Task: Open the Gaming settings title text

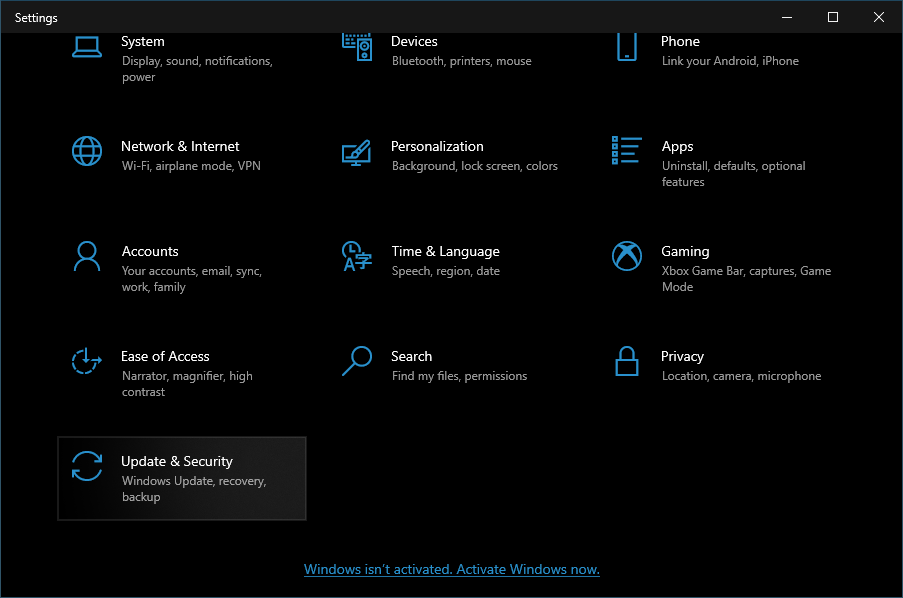Action: pyautogui.click(x=685, y=251)
